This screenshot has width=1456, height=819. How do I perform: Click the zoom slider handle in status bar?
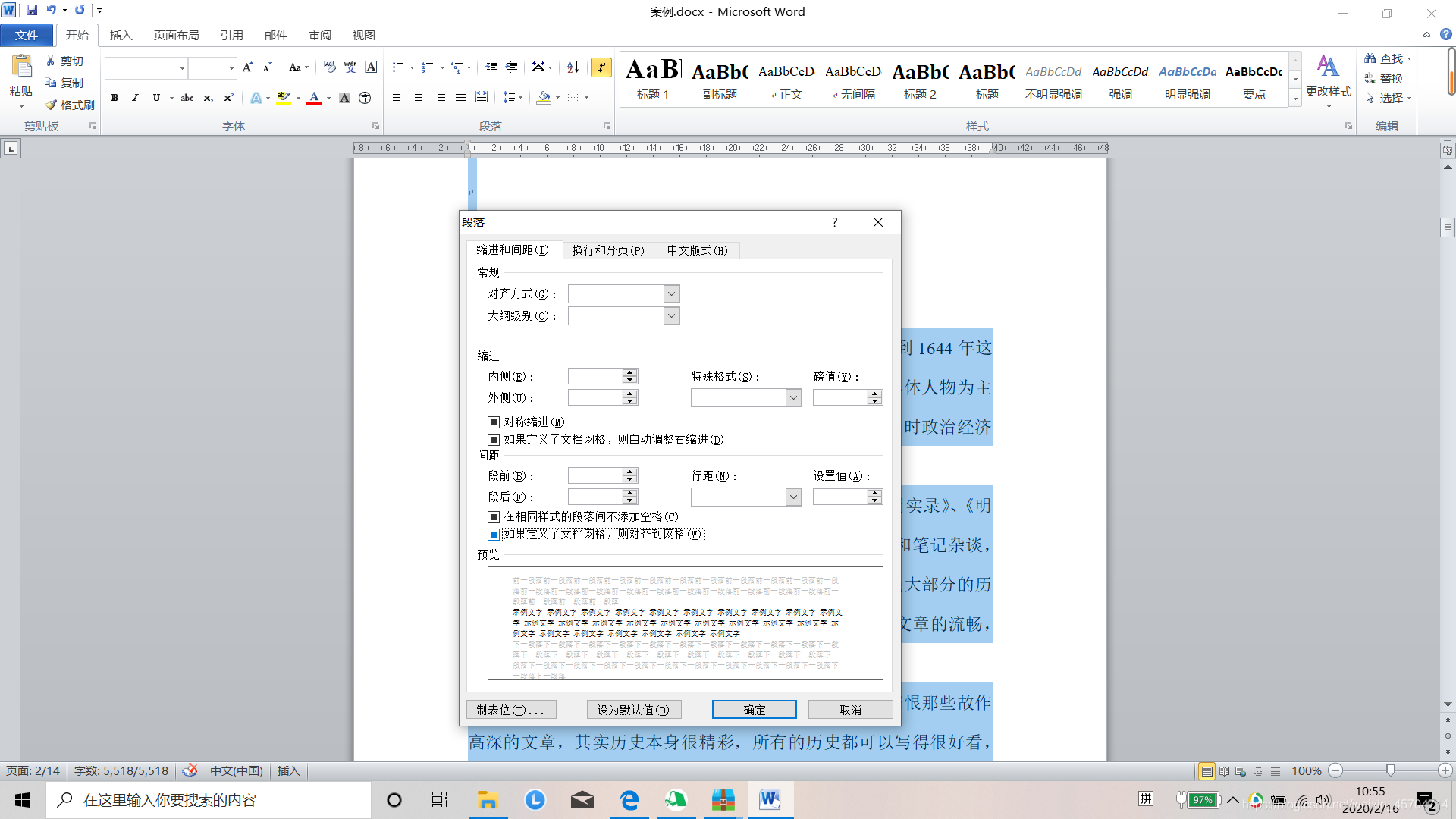(1390, 770)
